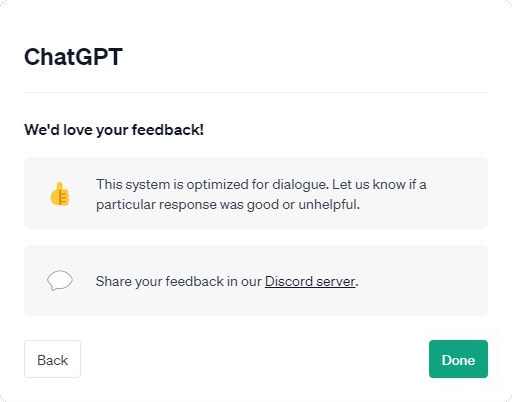512x402 pixels.
Task: Click the word "feedback!" in the bold heading
Action: point(168,130)
